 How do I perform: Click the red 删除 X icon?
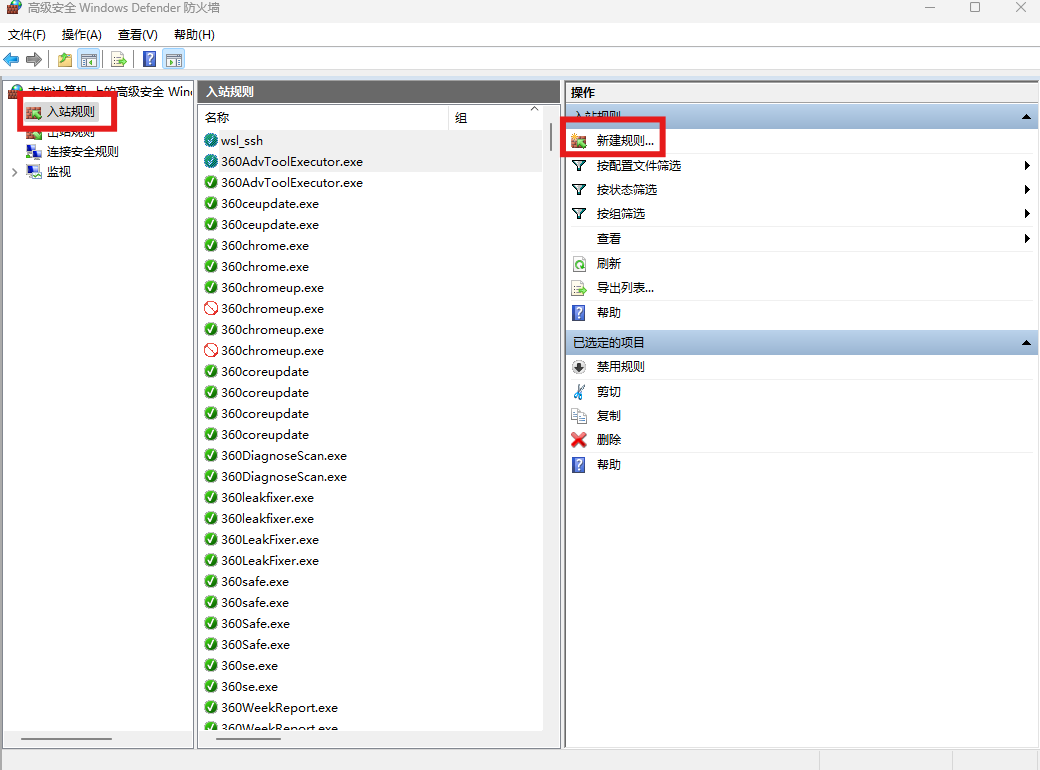tap(579, 440)
